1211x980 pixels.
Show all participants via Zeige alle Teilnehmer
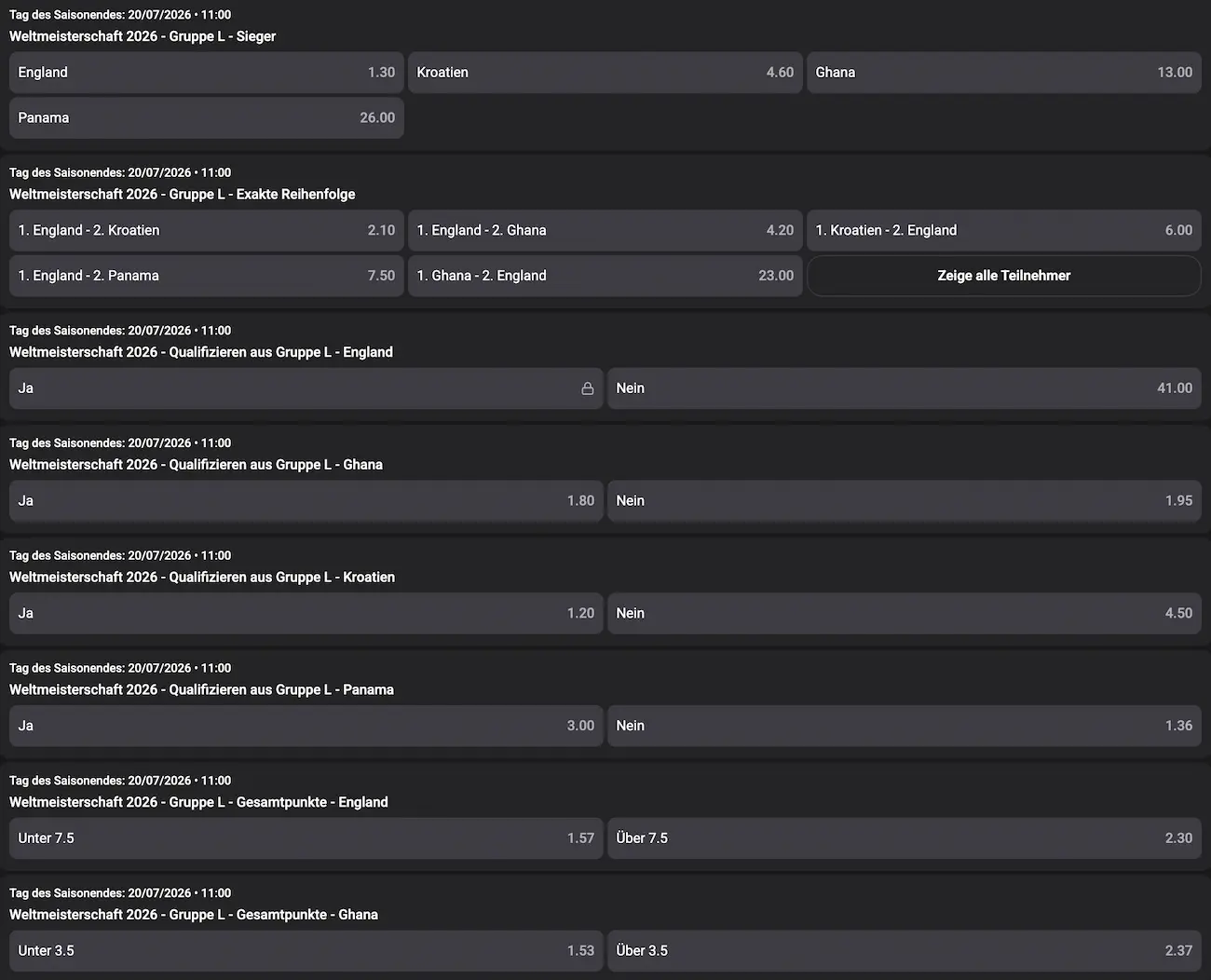point(1004,276)
